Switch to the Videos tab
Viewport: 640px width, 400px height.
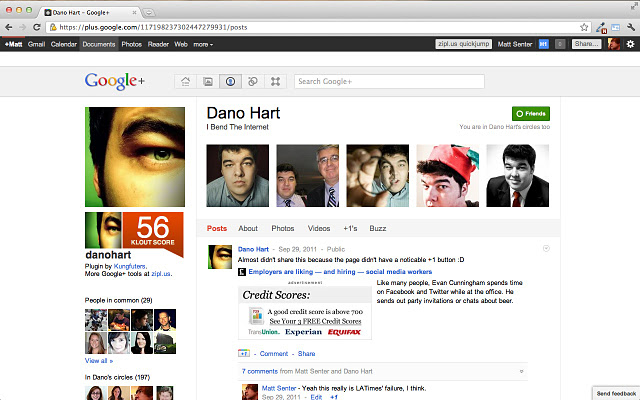click(319, 228)
